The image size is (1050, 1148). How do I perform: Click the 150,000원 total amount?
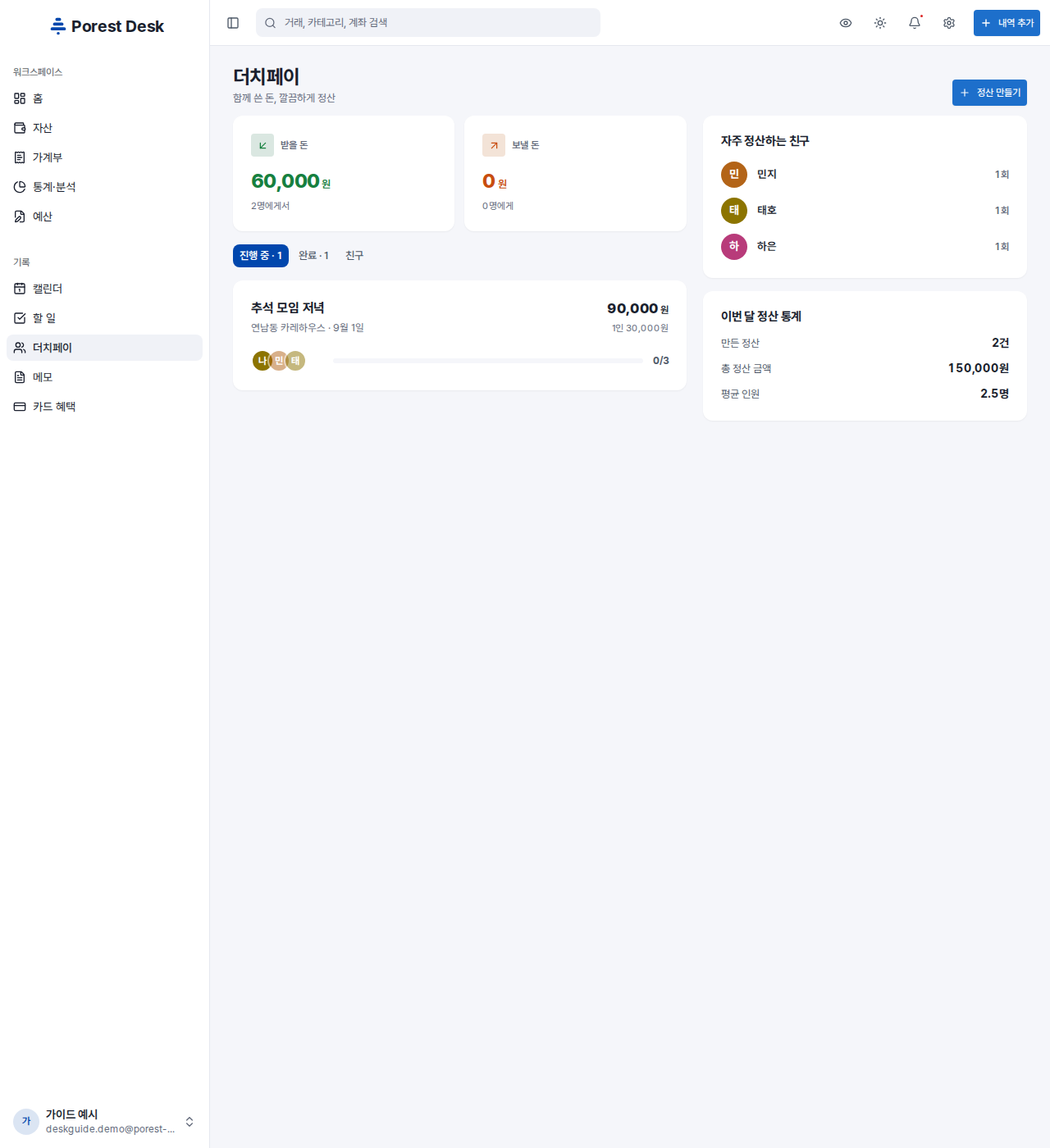coord(979,368)
